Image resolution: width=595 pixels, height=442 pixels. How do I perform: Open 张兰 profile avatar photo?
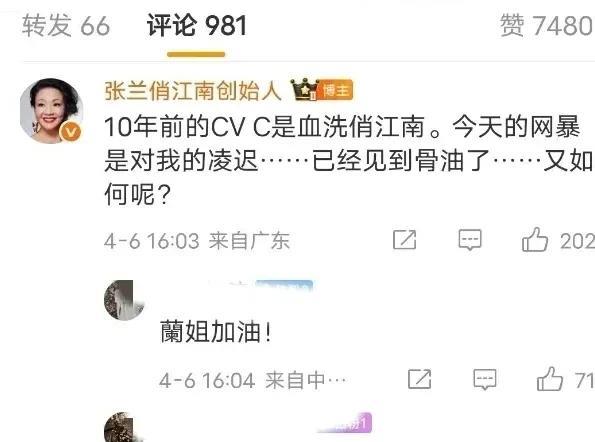(52, 111)
